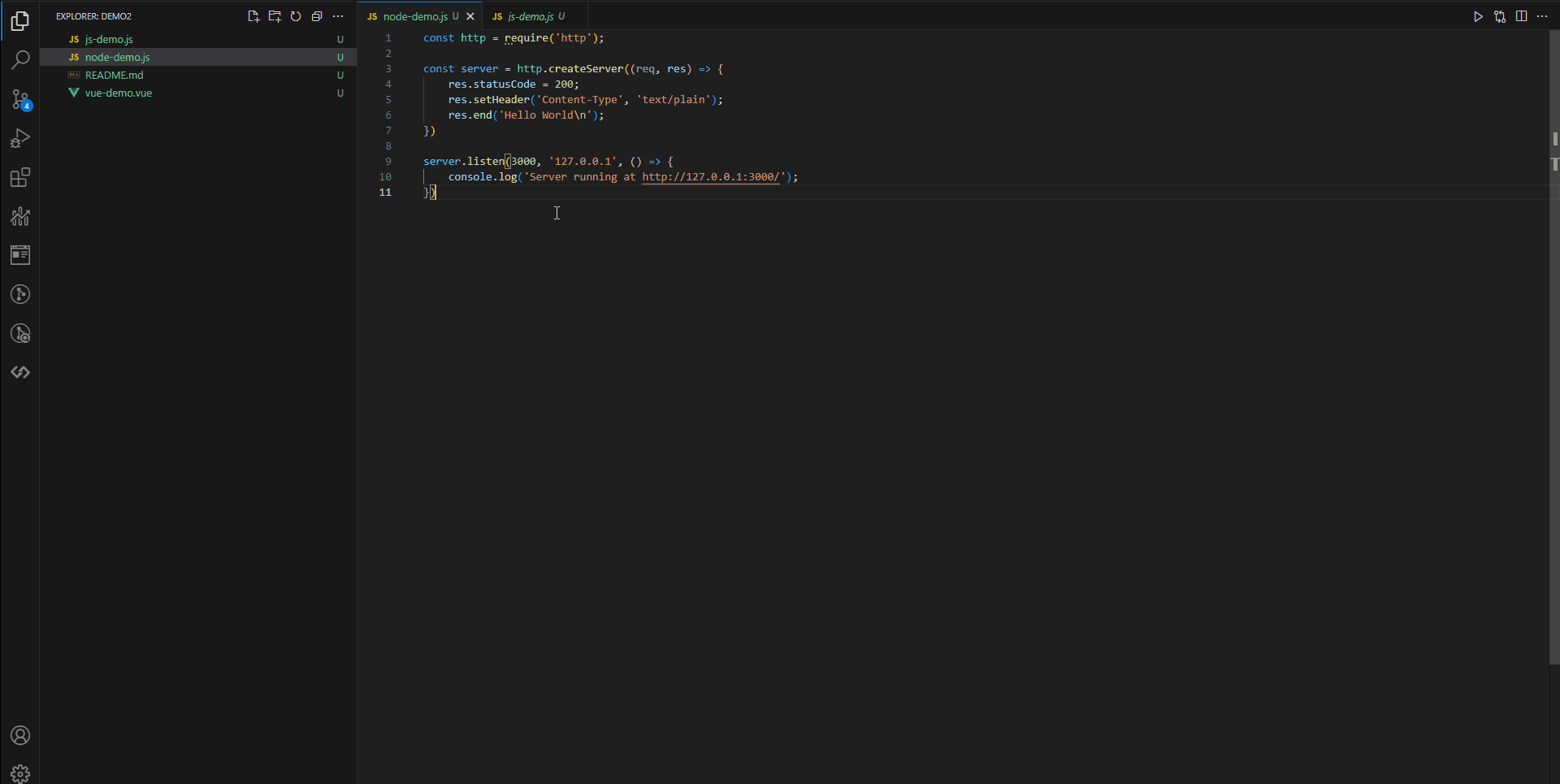
Task: Click the editor vertical scrollbar
Action: 1554,348
